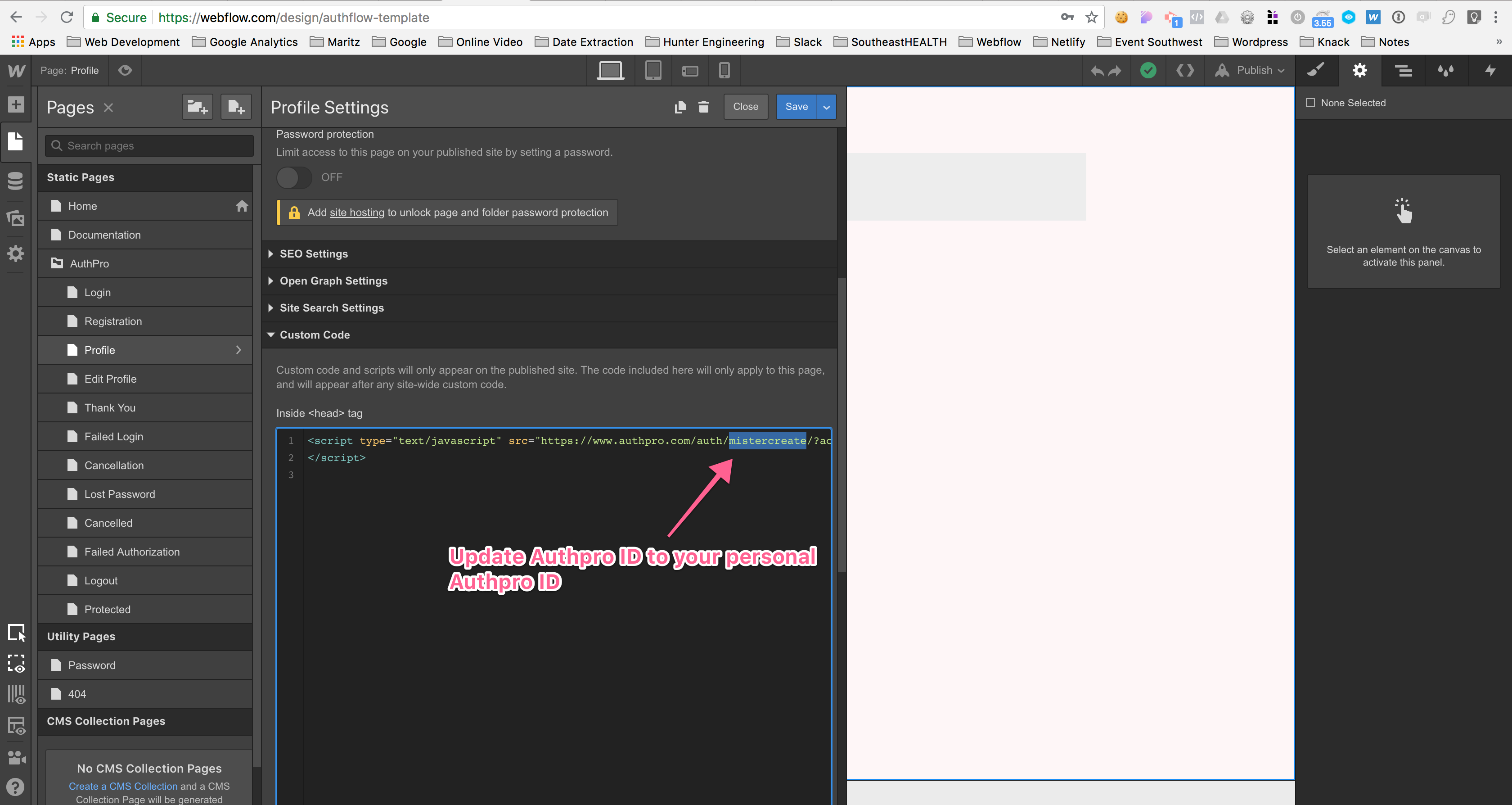Switch to mobile landscape viewport
The image size is (1512, 805).
pos(690,71)
